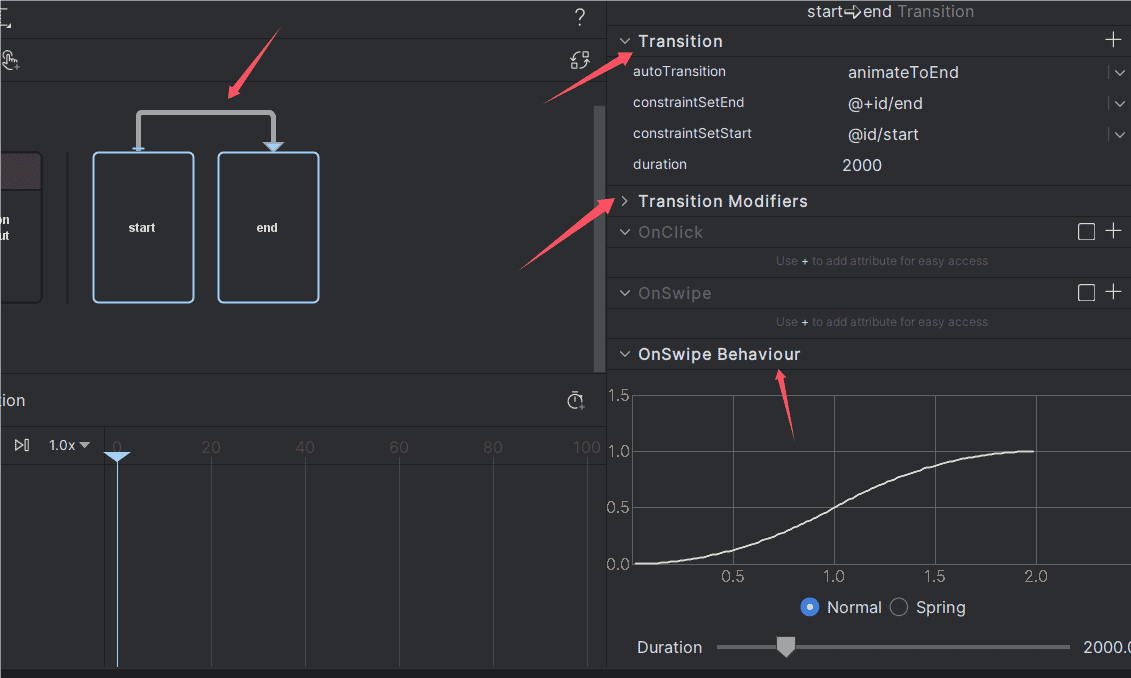Enable the OnClick checkbox
The height and width of the screenshot is (678, 1131).
pos(1086,232)
